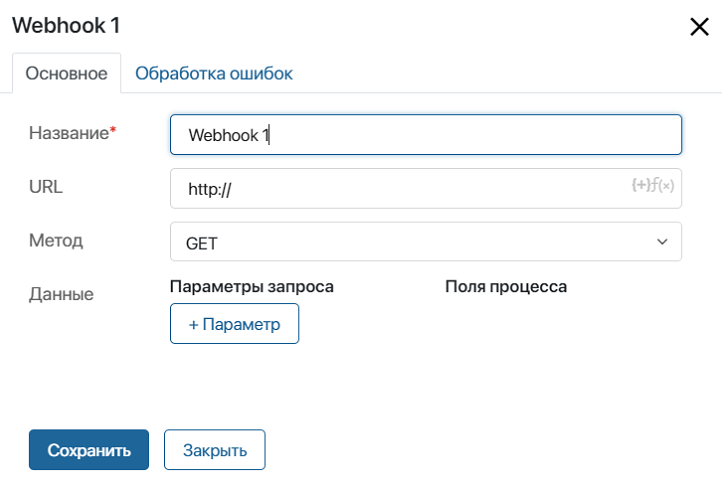Click the Закрыть button
This screenshot has height=486, width=722.
[x=215, y=450]
